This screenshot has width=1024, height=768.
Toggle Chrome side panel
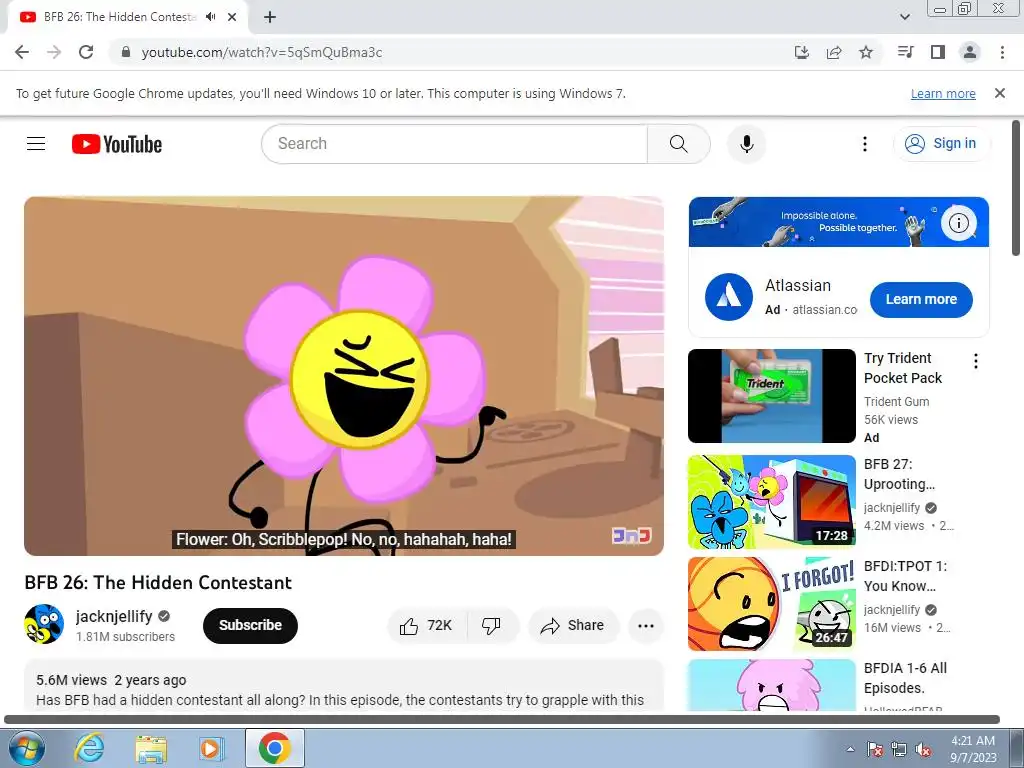coord(938,52)
